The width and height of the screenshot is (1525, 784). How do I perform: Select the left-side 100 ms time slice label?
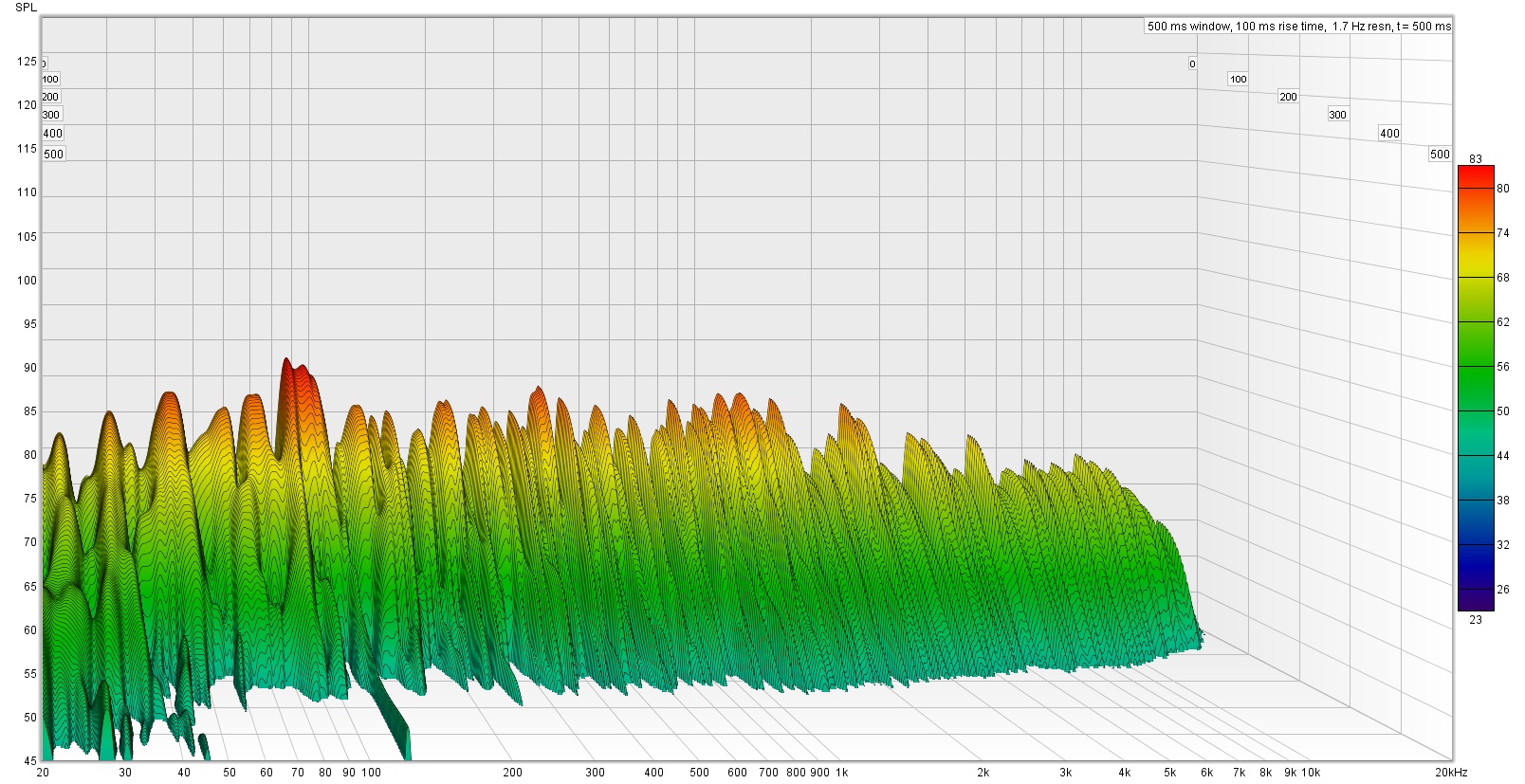click(x=50, y=80)
